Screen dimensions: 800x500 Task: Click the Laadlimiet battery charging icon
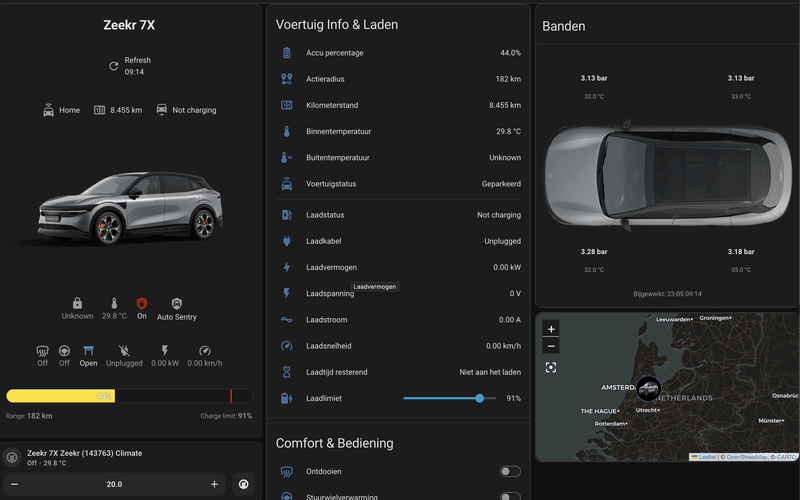tap(287, 398)
